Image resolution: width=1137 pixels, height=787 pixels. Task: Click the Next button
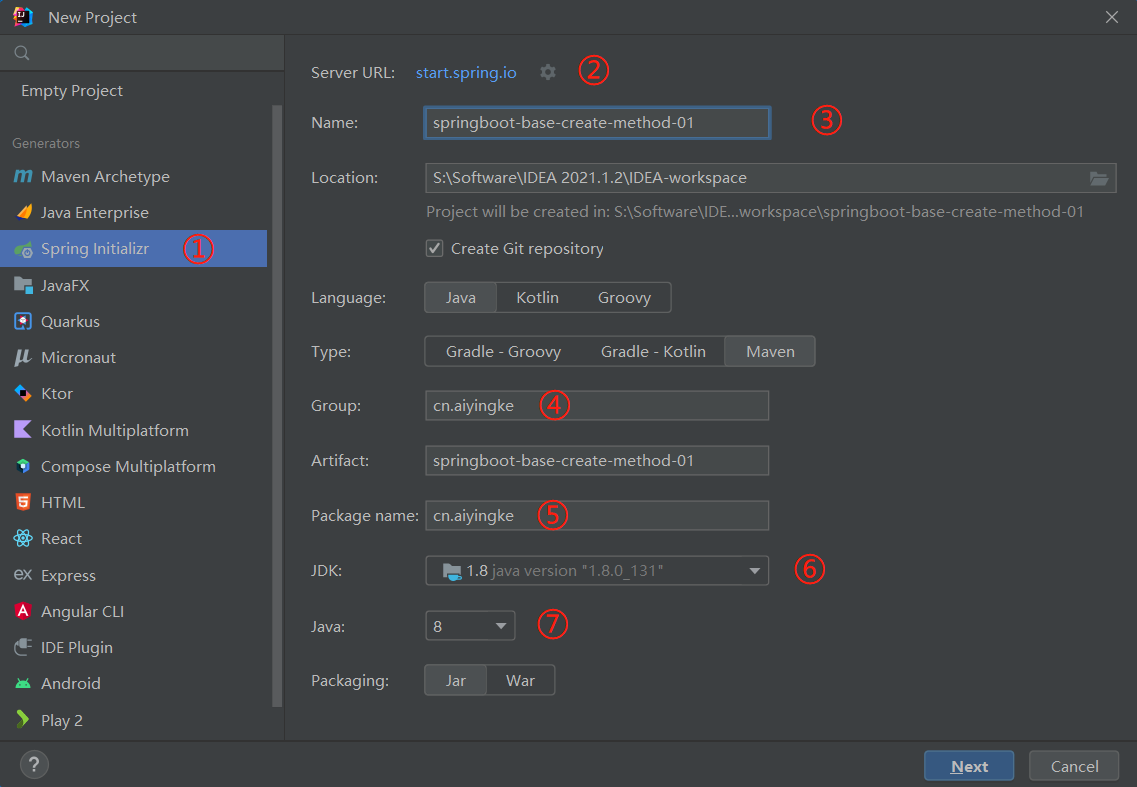(969, 766)
